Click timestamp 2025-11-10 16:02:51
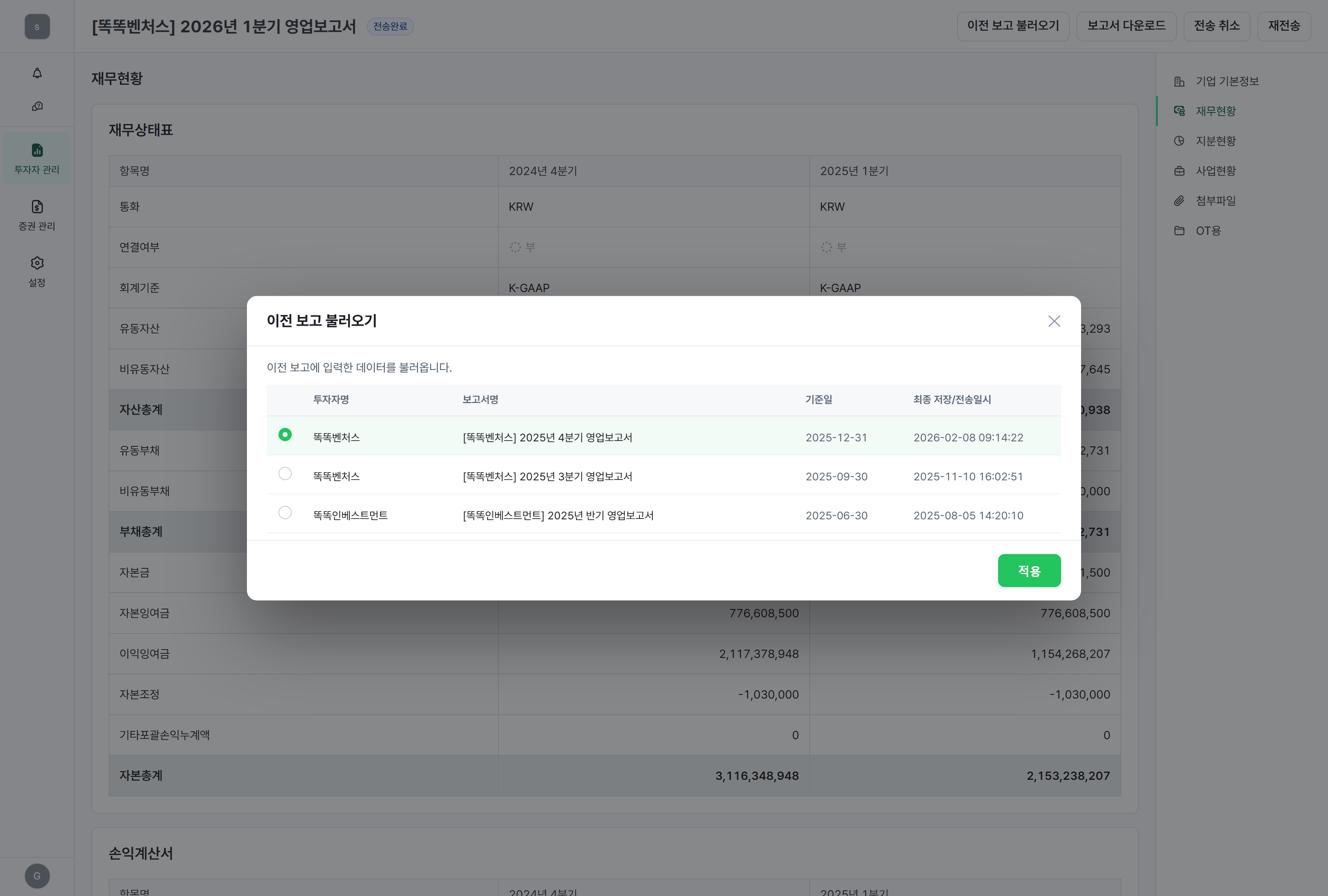 (x=968, y=476)
